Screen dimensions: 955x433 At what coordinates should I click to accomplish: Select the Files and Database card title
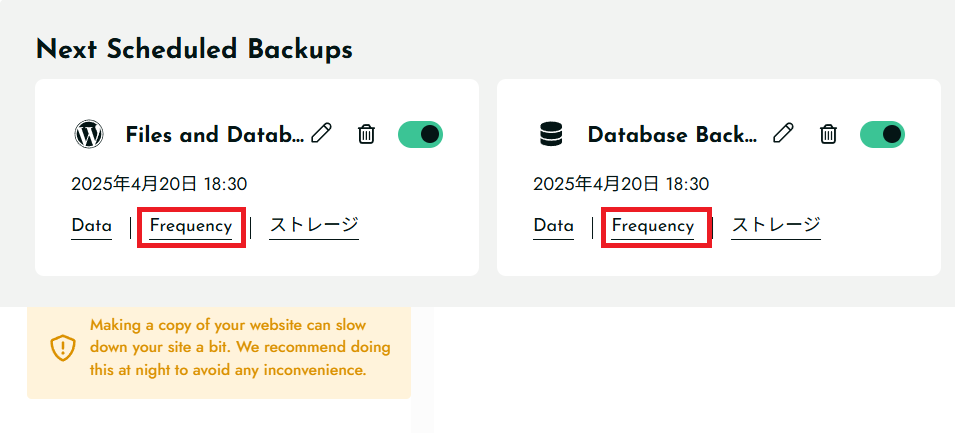click(x=215, y=135)
